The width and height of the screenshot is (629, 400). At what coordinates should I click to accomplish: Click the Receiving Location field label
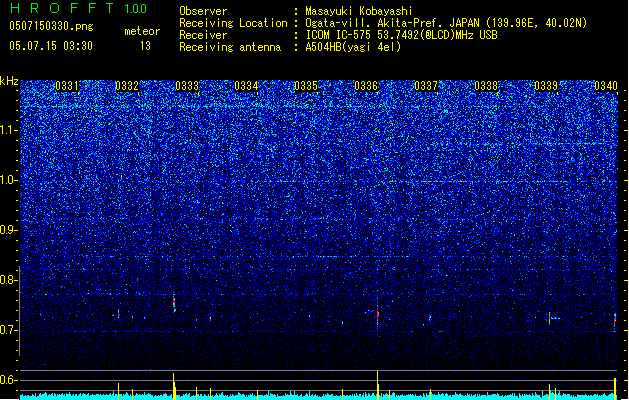(233, 23)
